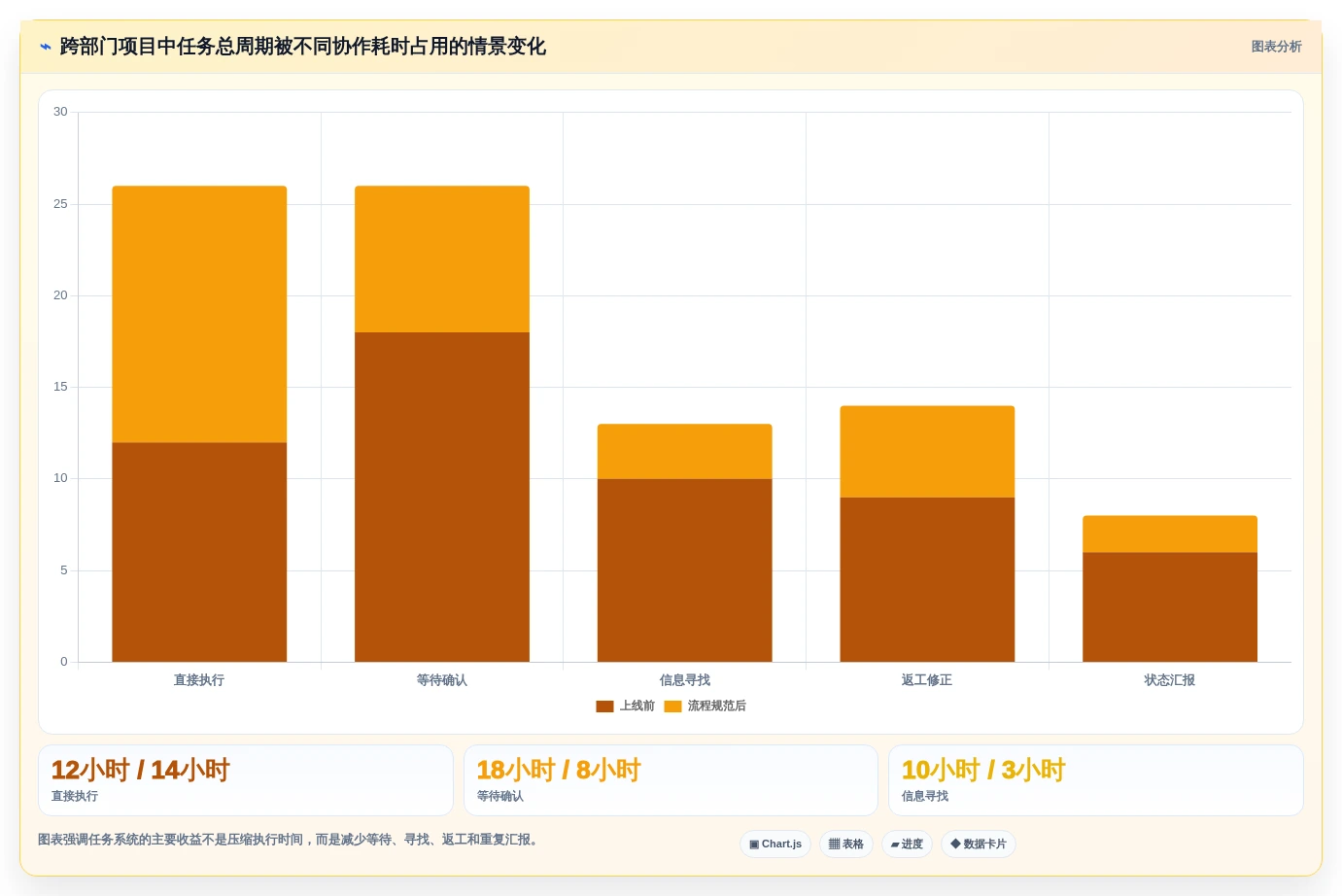The height and width of the screenshot is (896, 1342).
Task: Click the dark segment of 状态汇报 bar
Action: (1170, 607)
